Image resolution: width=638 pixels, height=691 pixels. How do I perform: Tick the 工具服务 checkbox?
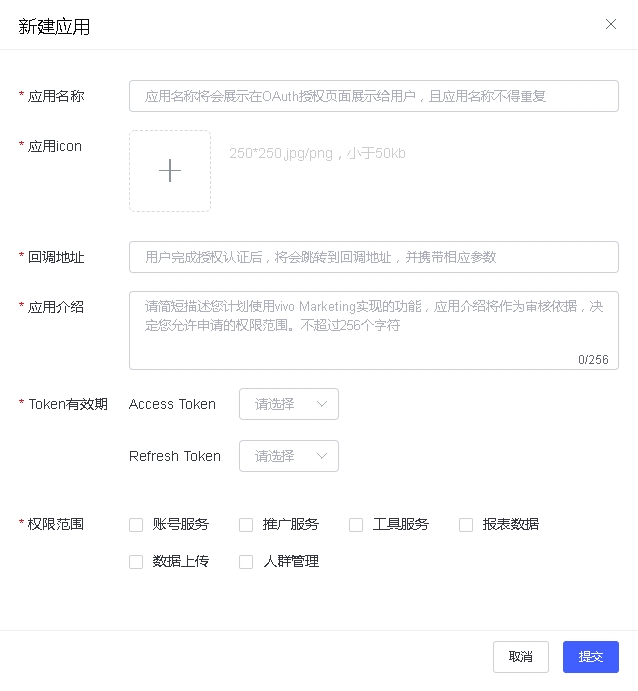pos(356,524)
